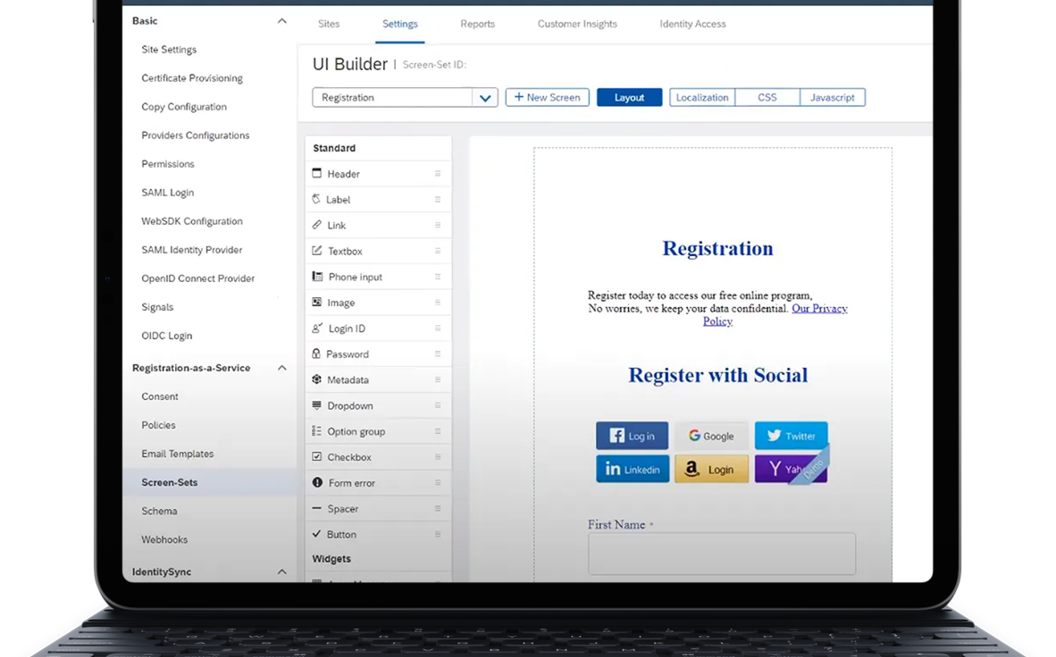
Task: Open the Our Privacy Policy link
Action: click(x=819, y=309)
